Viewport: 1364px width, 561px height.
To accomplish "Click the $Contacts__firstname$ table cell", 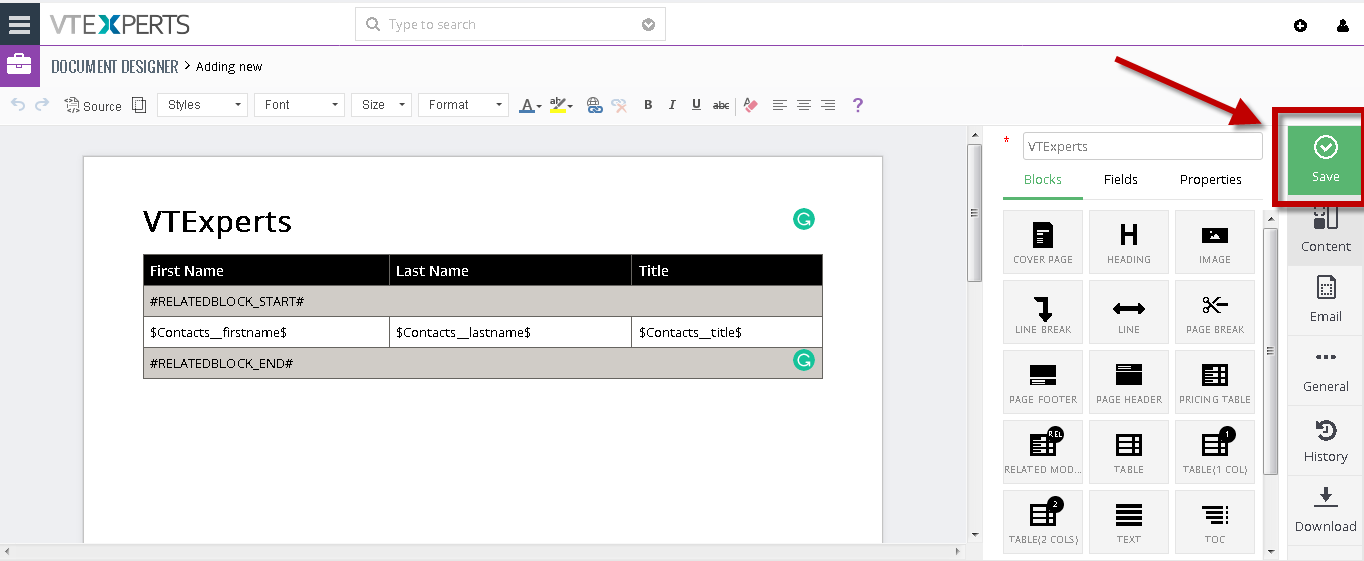I will pos(266,332).
